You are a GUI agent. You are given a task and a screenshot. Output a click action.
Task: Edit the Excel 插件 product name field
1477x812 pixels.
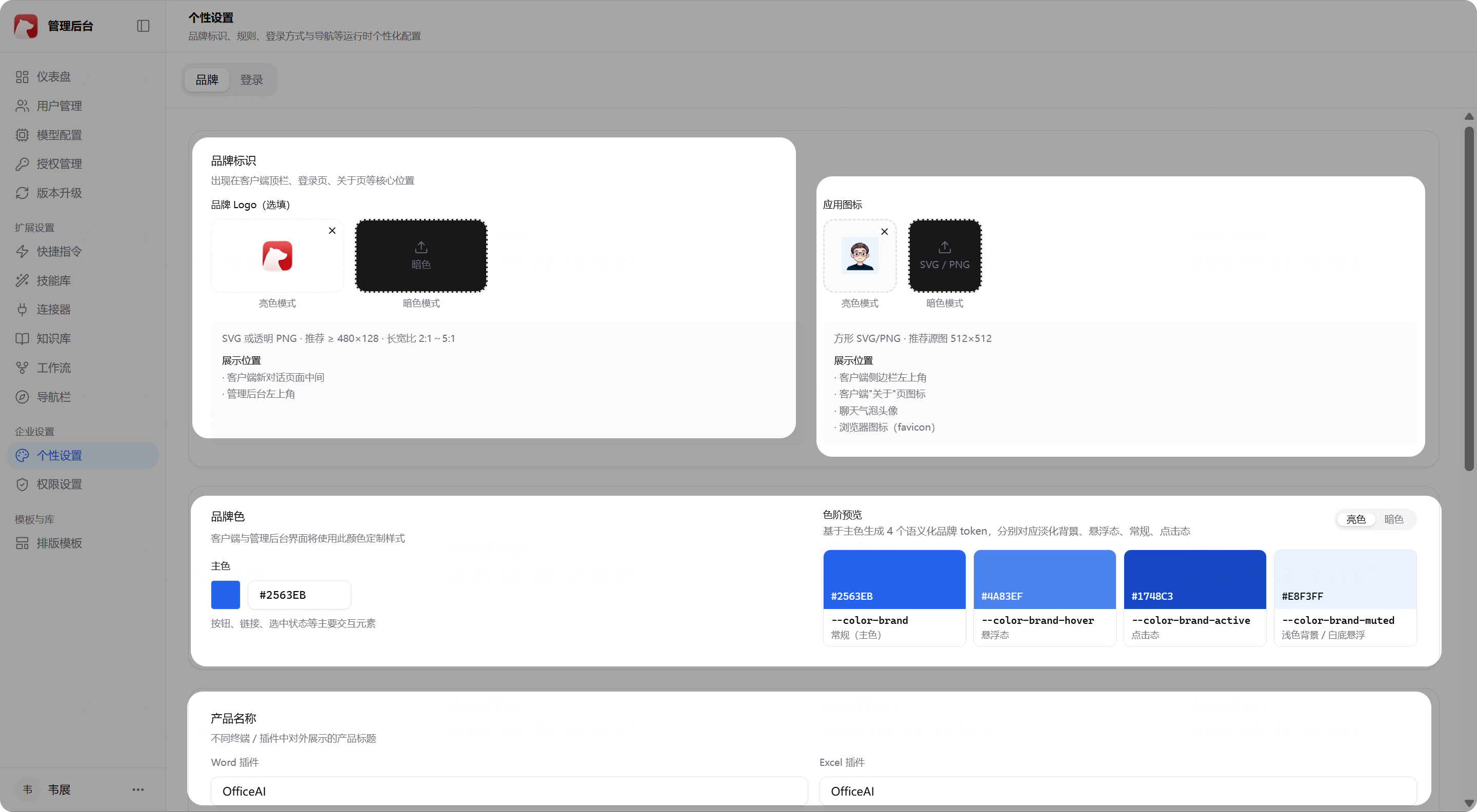tap(1118, 791)
